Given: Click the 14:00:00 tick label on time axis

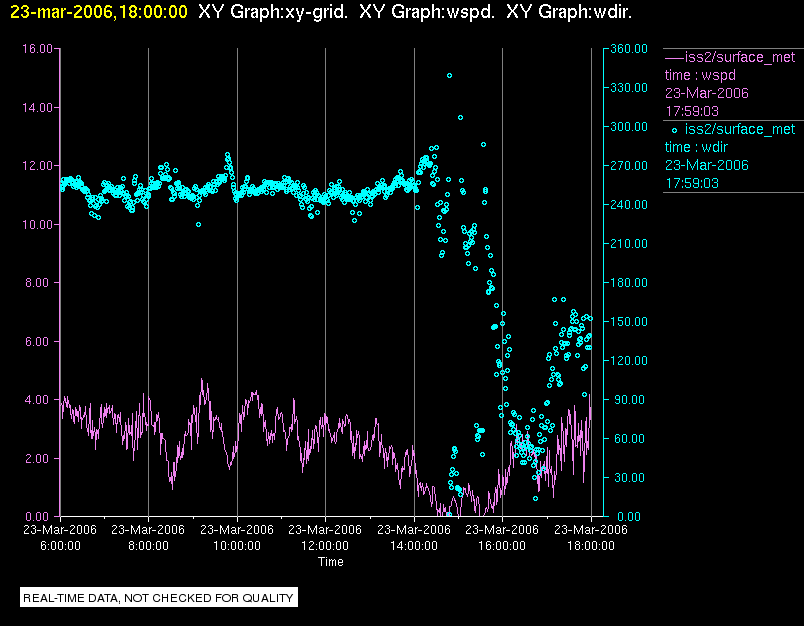Looking at the screenshot, I should 414,546.
